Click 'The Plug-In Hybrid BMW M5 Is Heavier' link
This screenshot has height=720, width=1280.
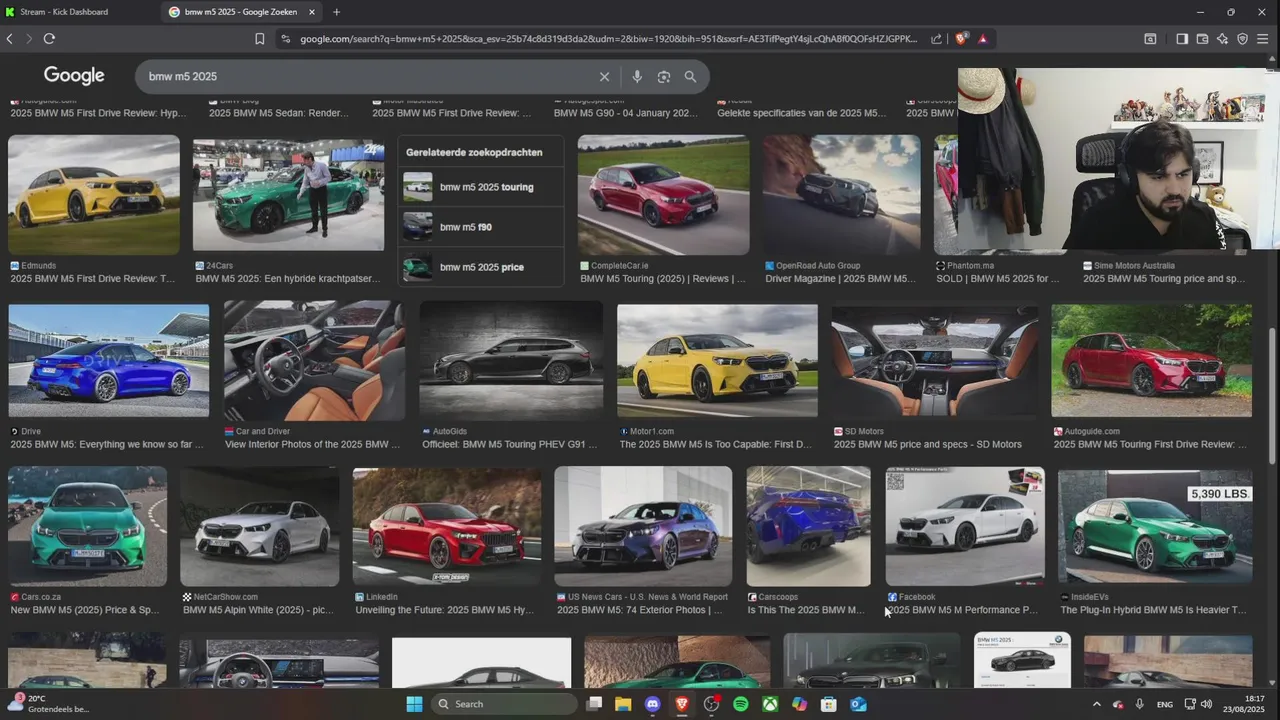[1153, 610]
